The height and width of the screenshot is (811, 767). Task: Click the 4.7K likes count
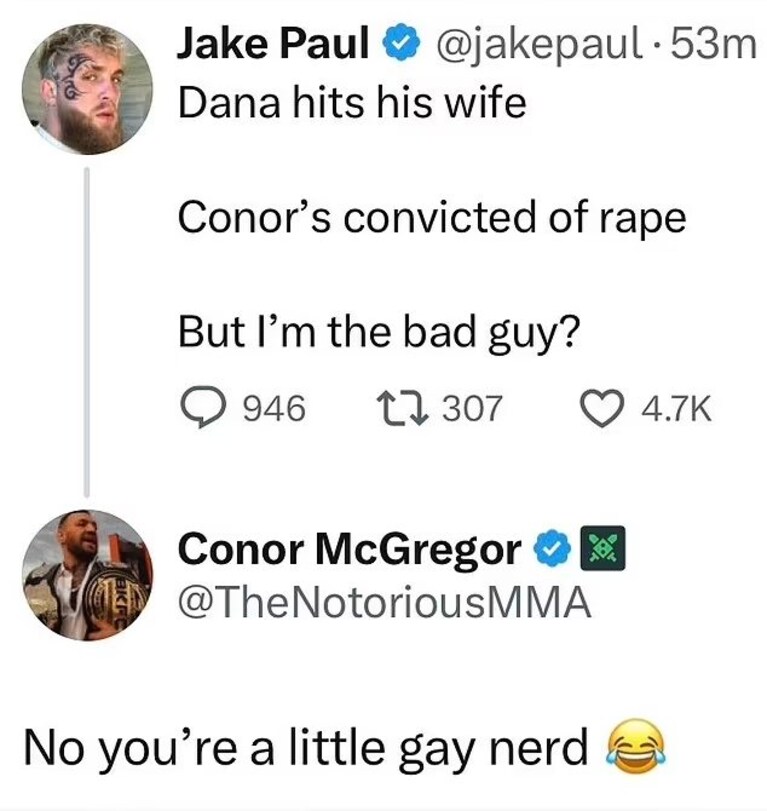pos(676,409)
